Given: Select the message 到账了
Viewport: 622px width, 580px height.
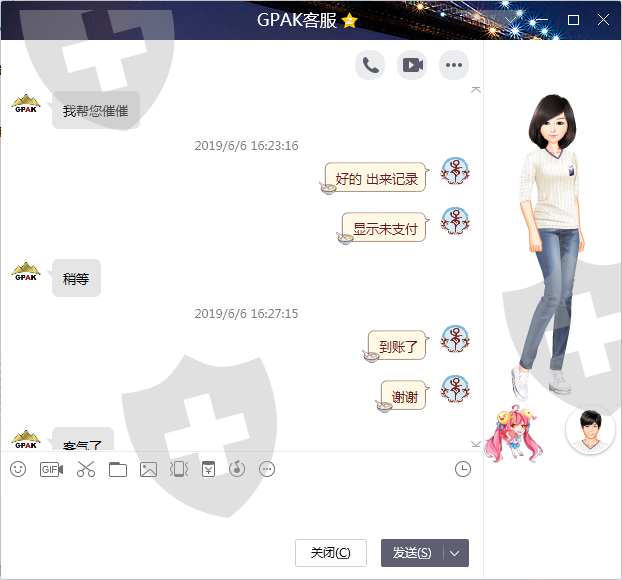Looking at the screenshot, I should point(398,347).
